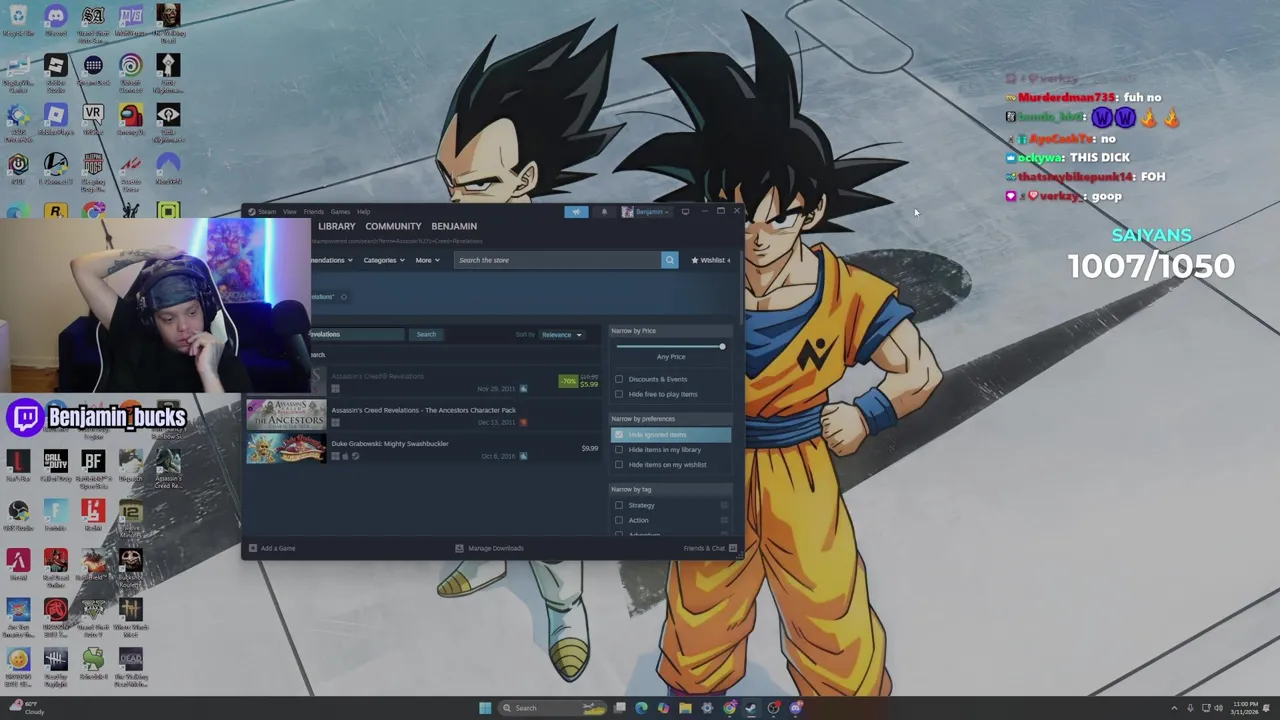Open the Steam menu

click(x=264, y=212)
